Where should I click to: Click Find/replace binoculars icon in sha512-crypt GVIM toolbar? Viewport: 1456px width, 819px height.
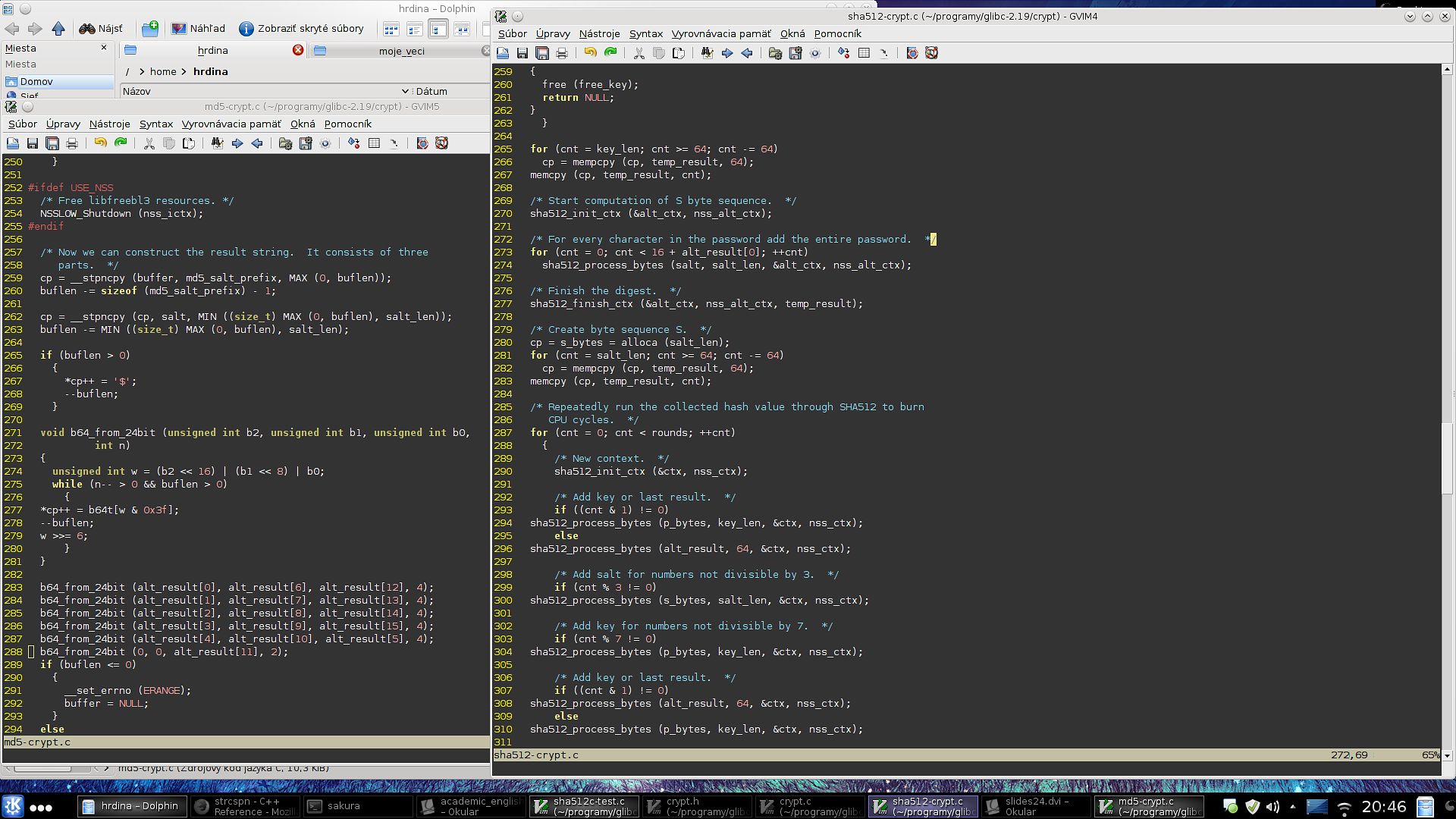click(x=707, y=53)
